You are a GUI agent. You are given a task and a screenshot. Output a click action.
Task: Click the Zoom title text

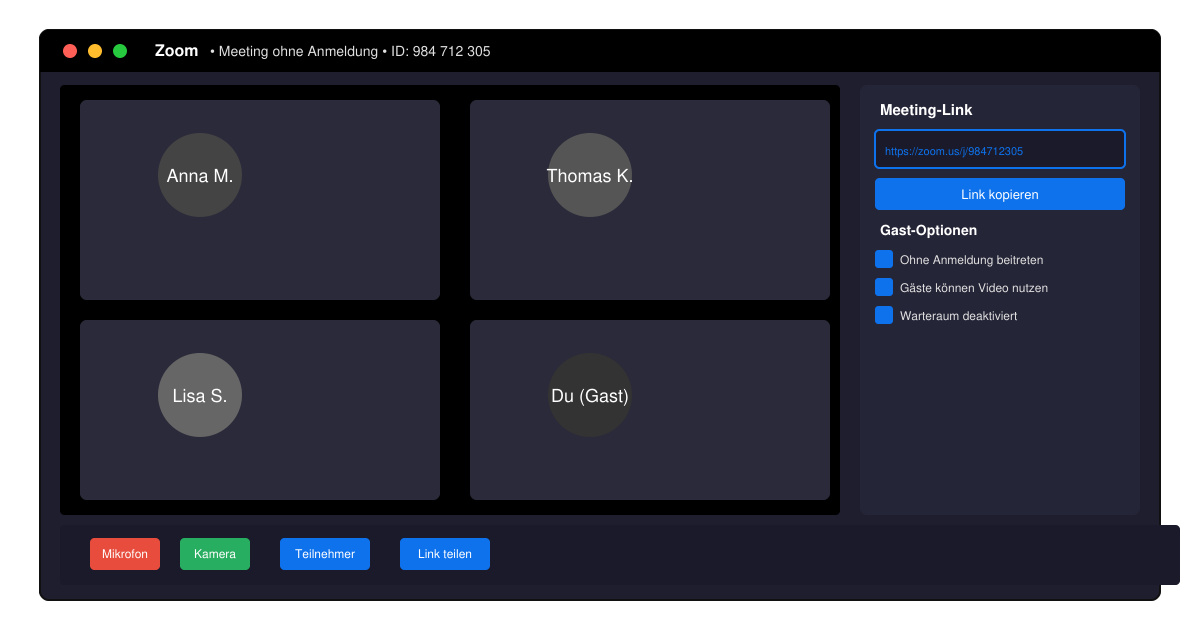[x=176, y=51]
